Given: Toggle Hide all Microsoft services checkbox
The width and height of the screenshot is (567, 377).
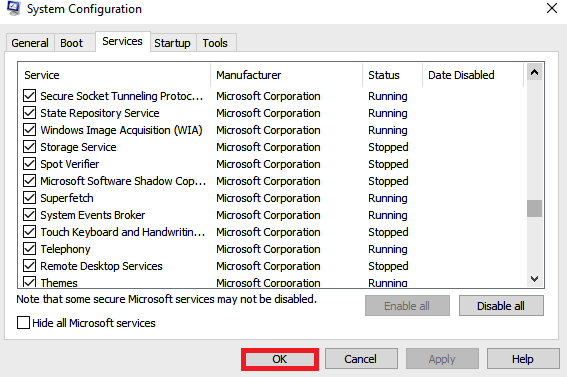Looking at the screenshot, I should 23,322.
